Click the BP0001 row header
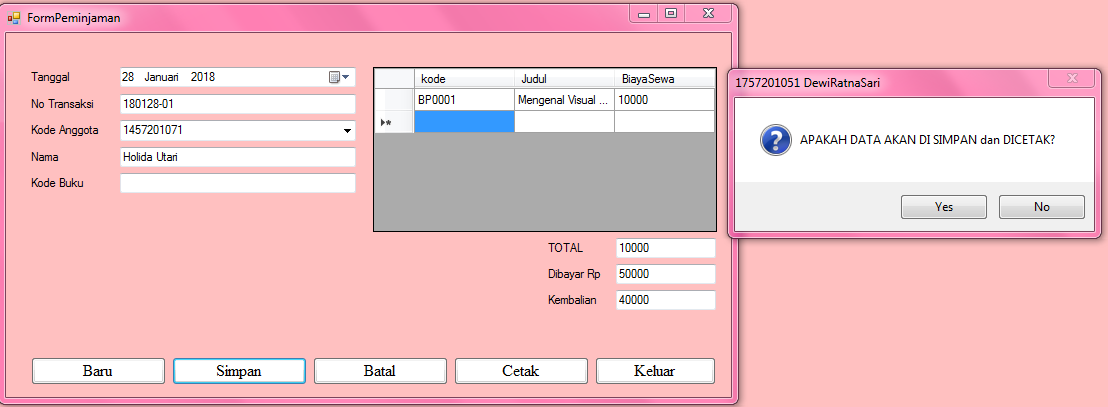Viewport: 1108px width, 407px height. (394, 100)
